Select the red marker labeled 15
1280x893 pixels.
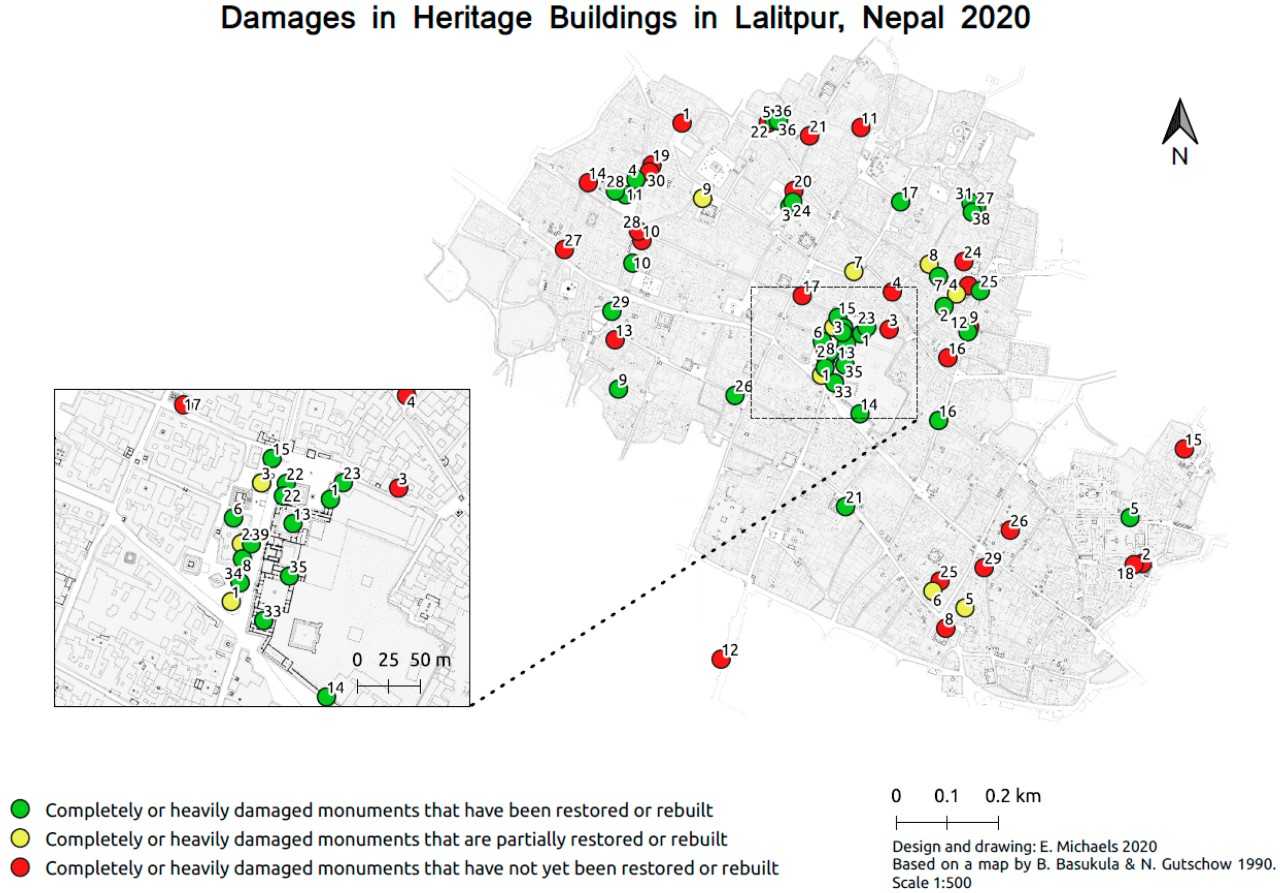click(x=1184, y=449)
